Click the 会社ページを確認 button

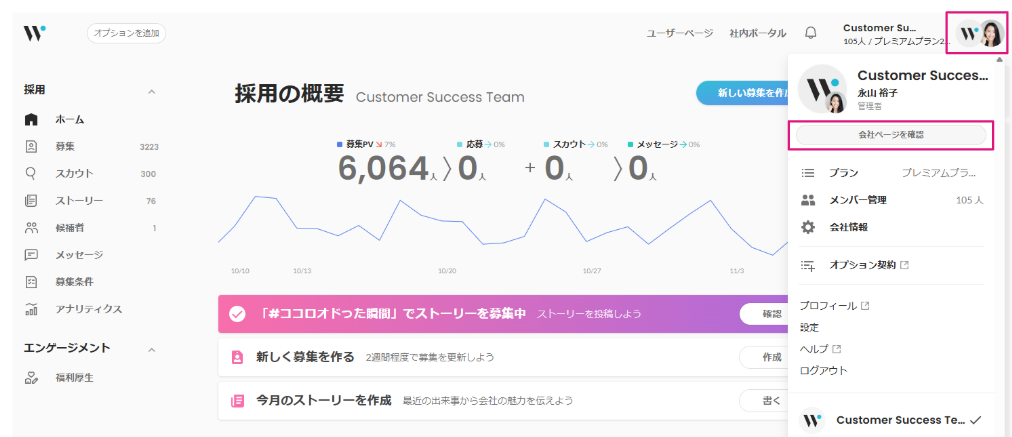890,134
